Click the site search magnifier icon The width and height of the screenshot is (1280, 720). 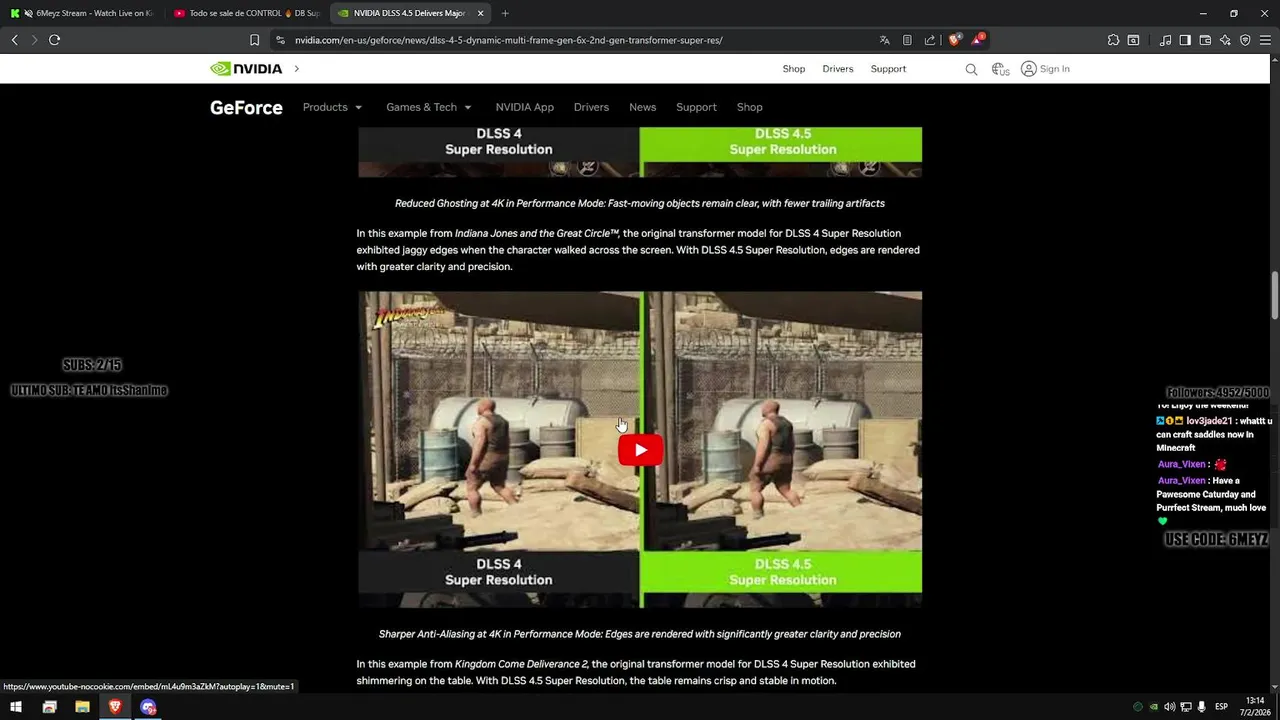point(971,69)
